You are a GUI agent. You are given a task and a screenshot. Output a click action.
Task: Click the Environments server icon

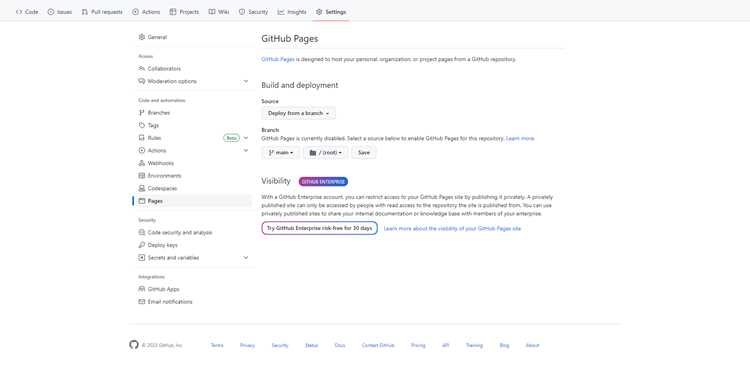pos(142,176)
